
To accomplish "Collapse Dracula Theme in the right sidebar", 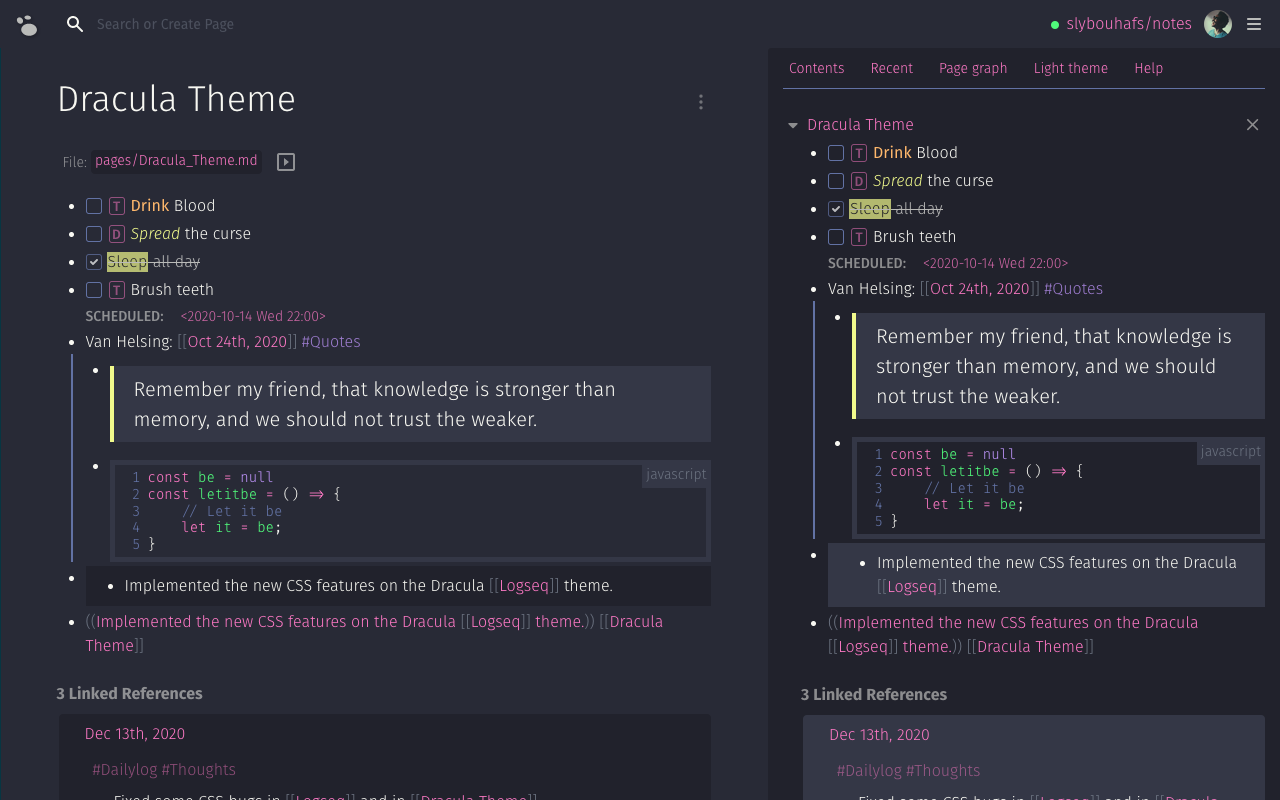I will tap(793, 124).
